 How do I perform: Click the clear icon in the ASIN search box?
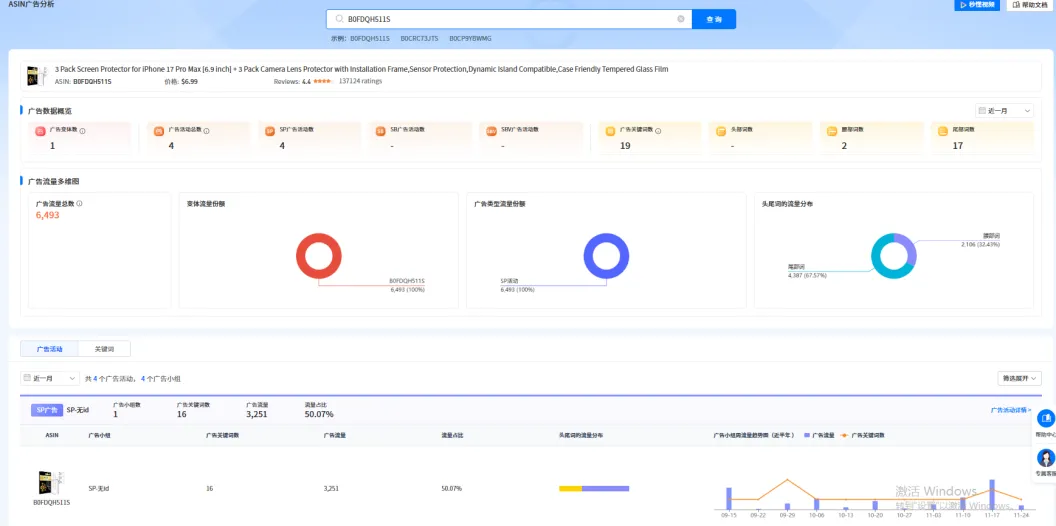click(x=681, y=19)
